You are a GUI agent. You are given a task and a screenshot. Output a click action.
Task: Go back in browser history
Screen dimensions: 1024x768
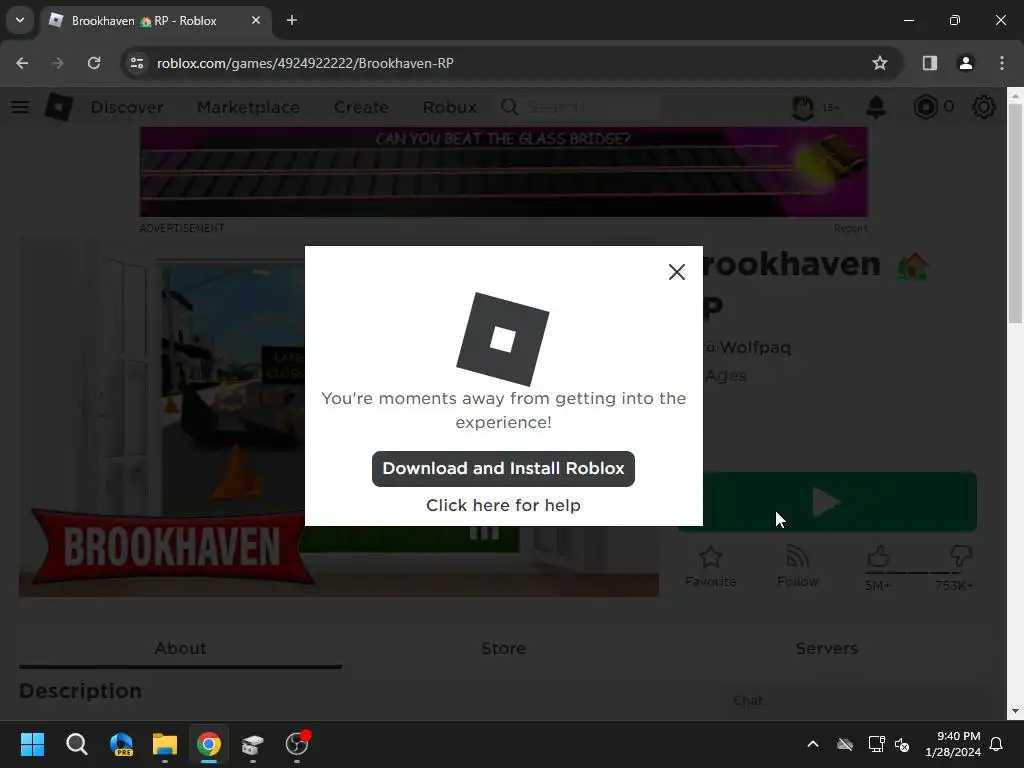(x=22, y=63)
